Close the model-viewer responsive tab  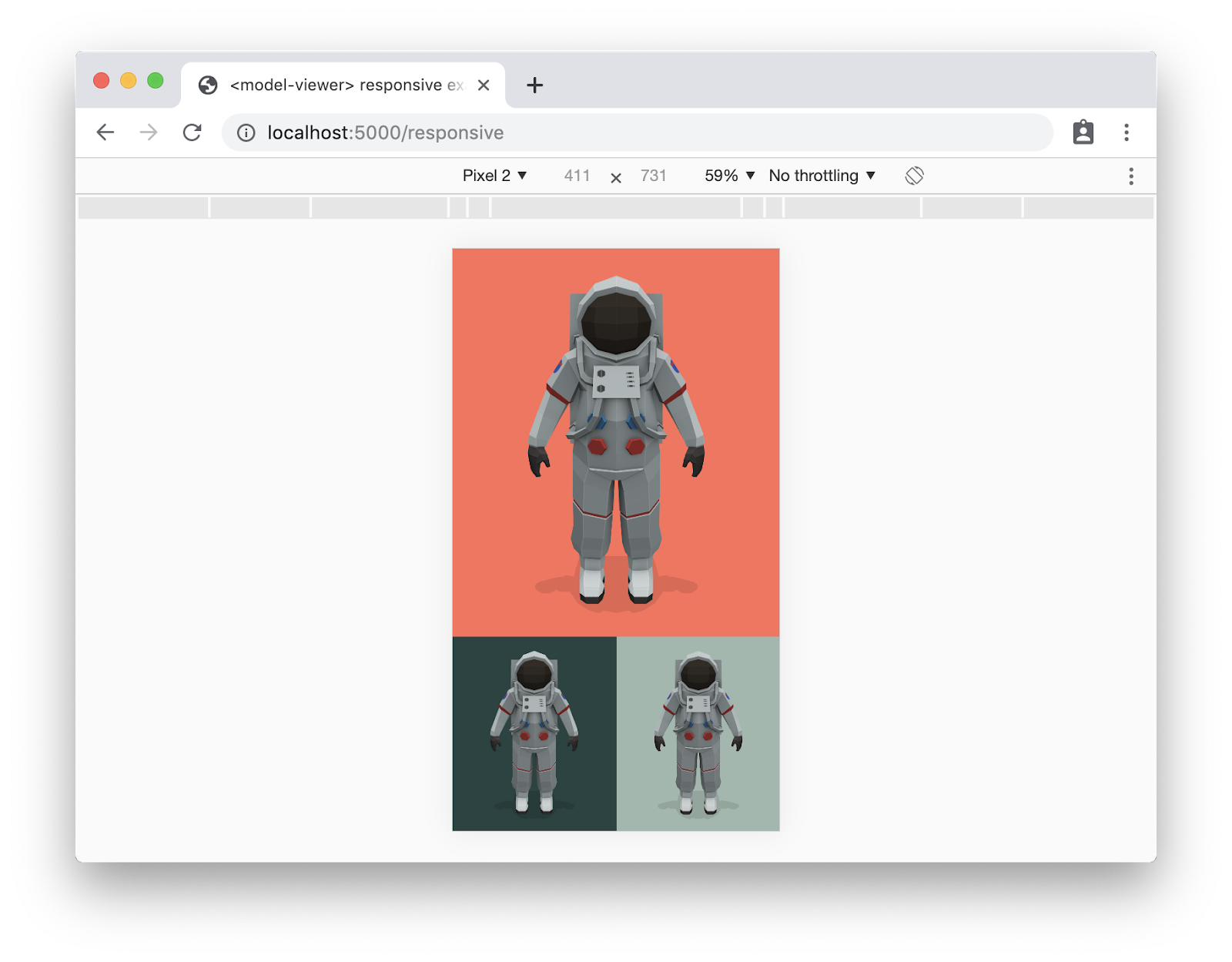tap(484, 85)
